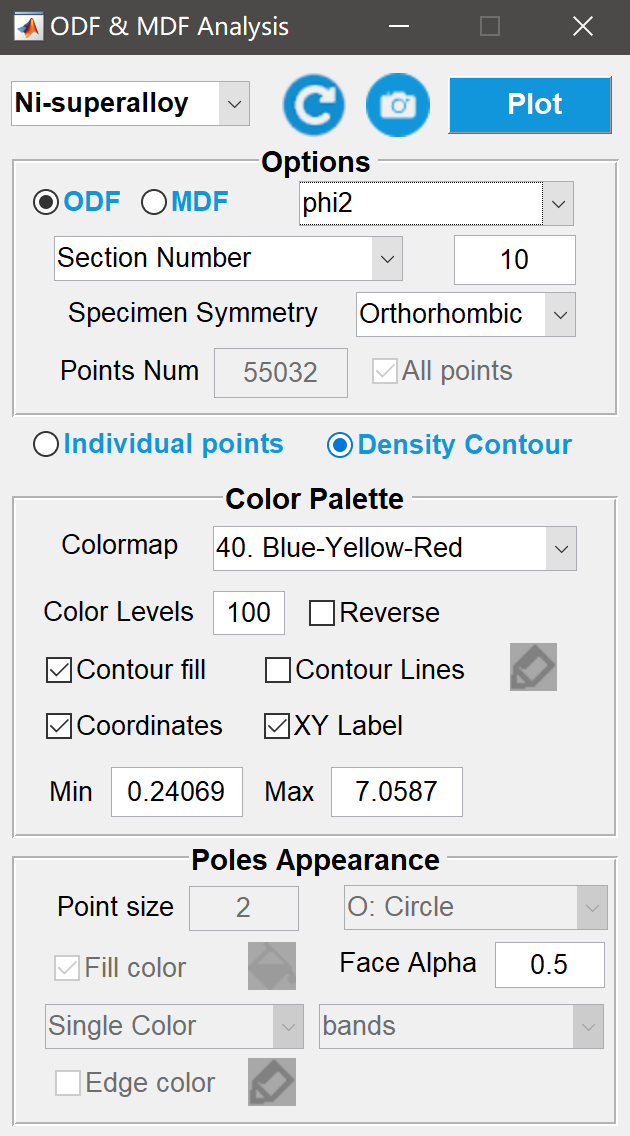Click the fill color bucket icon
Image resolution: width=630 pixels, height=1136 pixels.
point(272,966)
